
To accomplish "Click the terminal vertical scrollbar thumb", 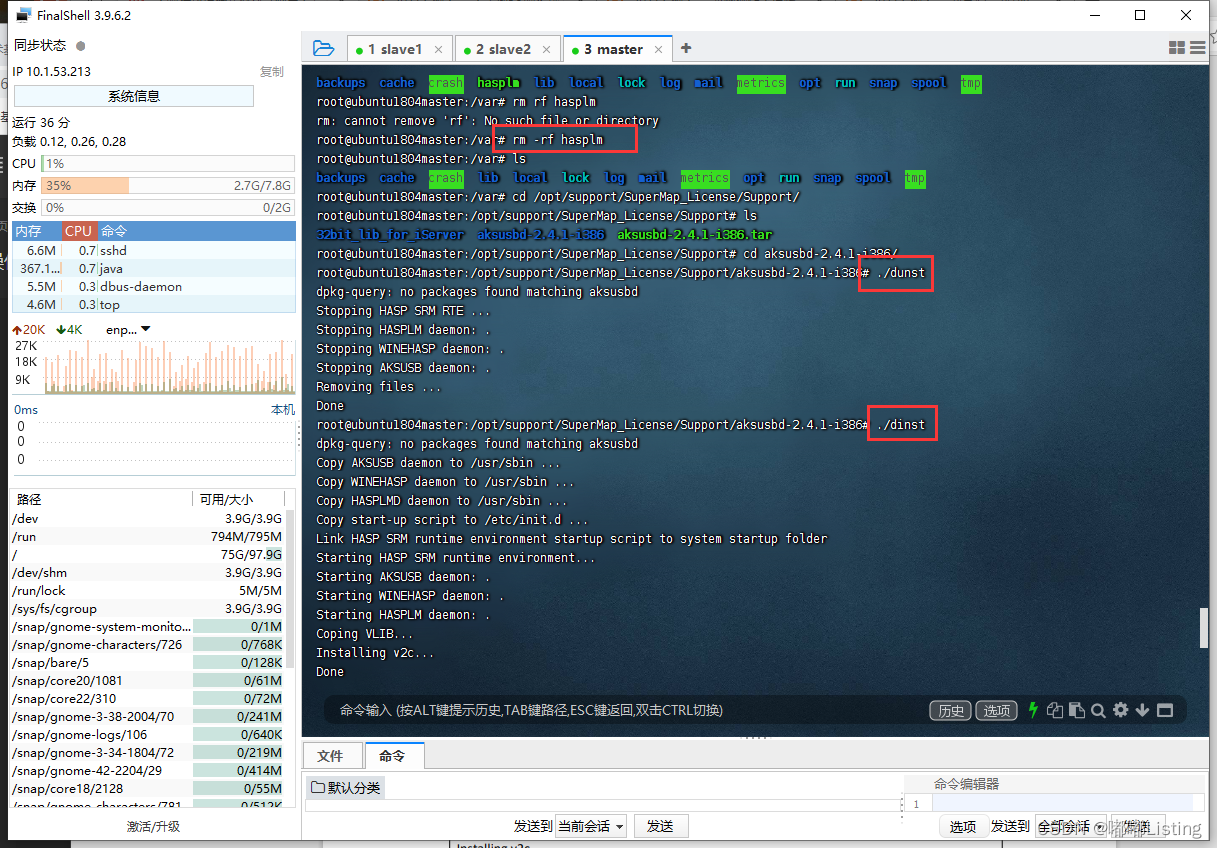I will (1205, 627).
